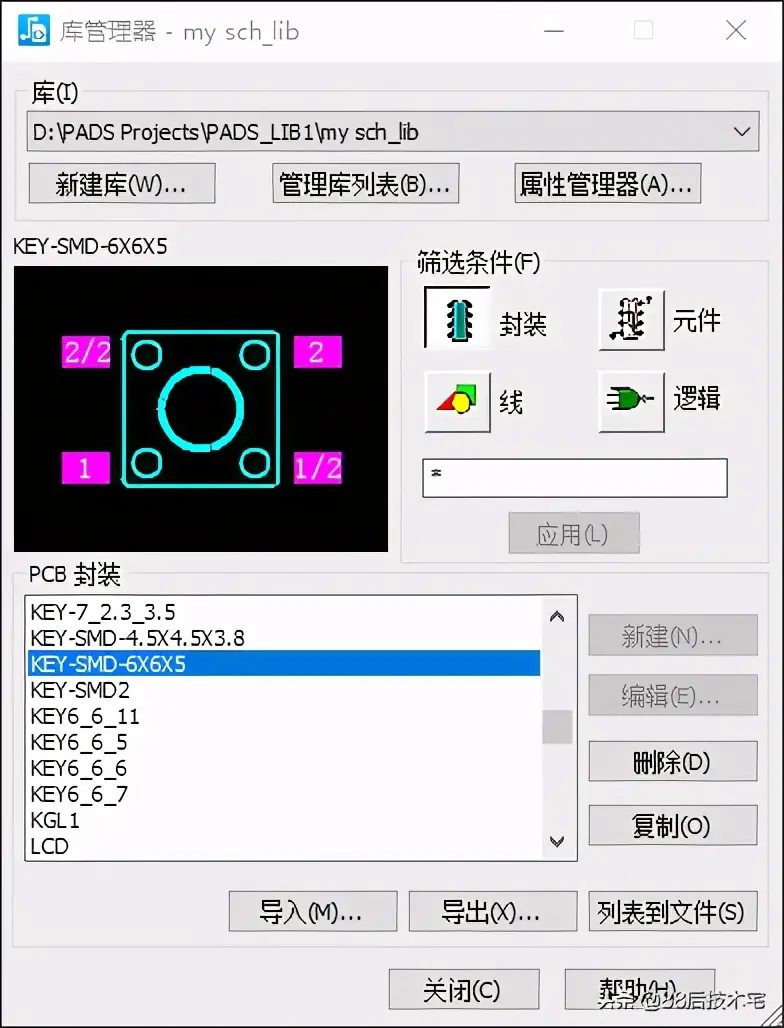
Task: Open the library path dropdown
Action: click(742, 132)
